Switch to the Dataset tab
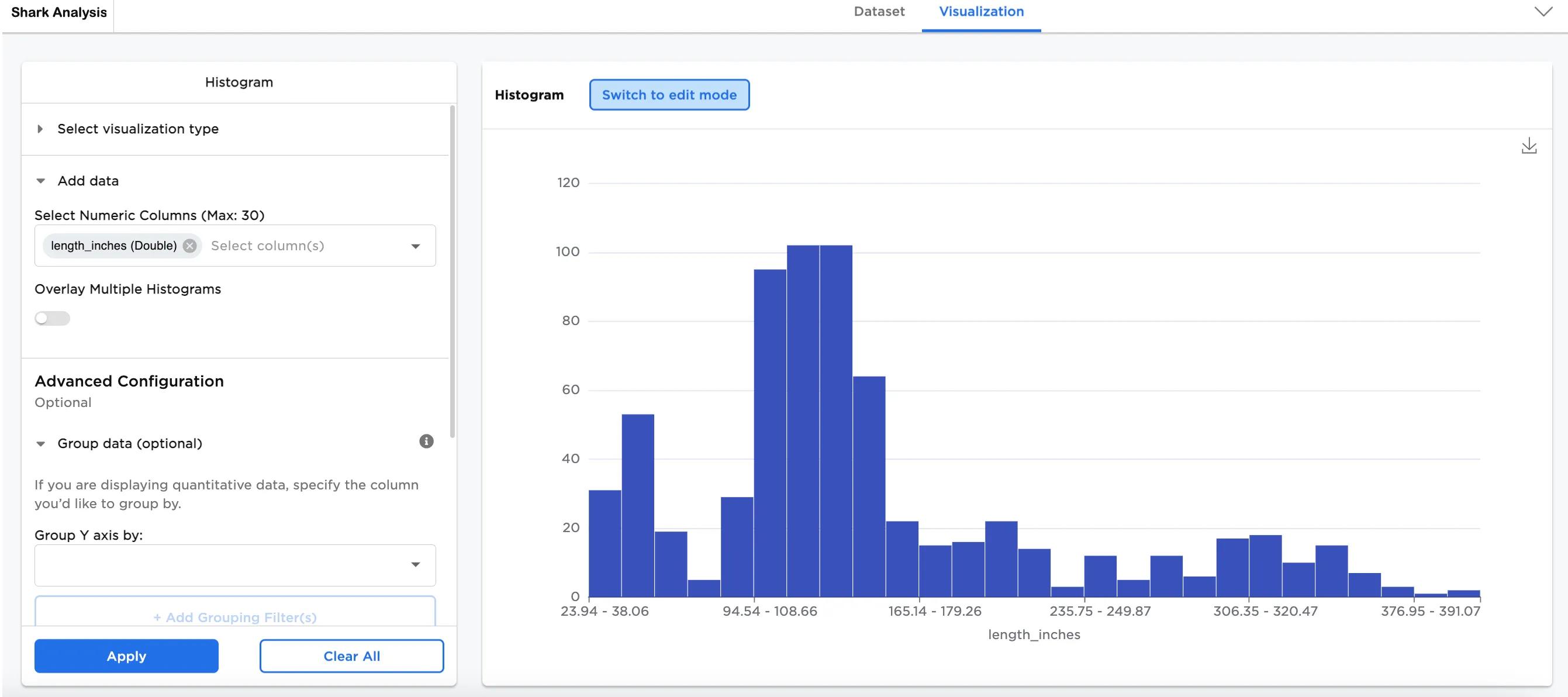 coord(878,12)
